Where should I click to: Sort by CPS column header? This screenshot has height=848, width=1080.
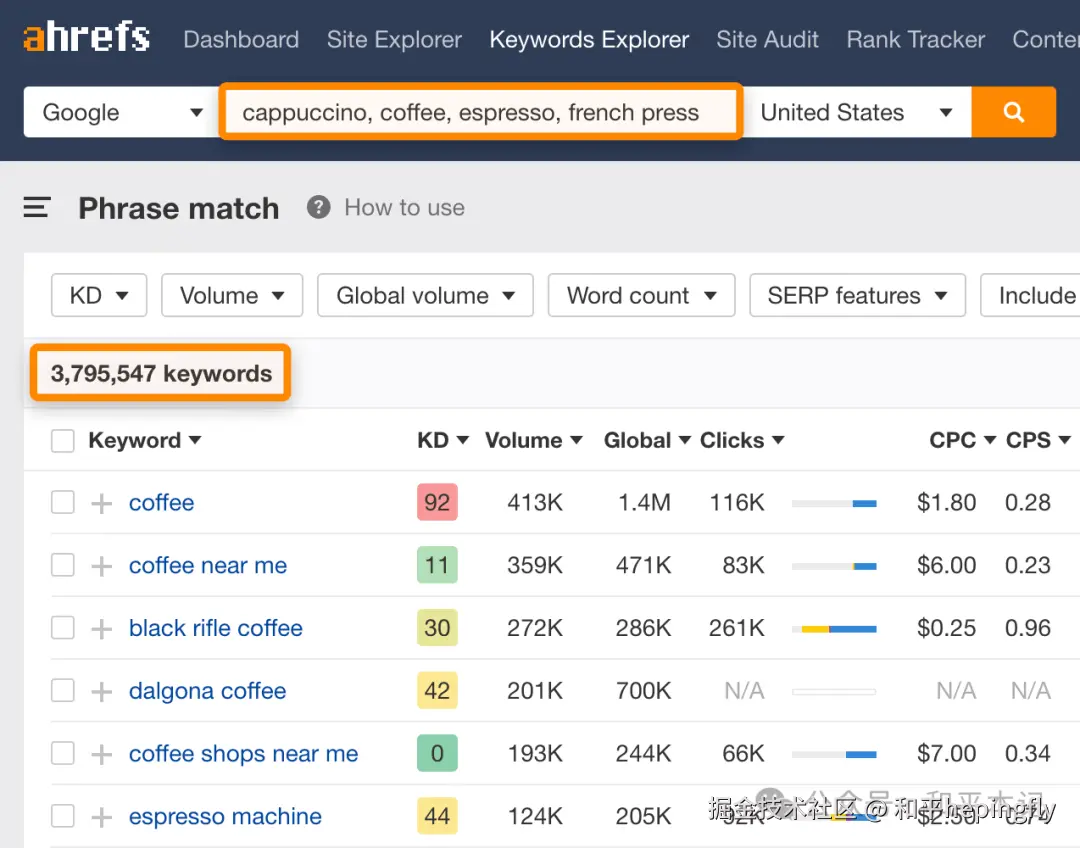point(1038,440)
